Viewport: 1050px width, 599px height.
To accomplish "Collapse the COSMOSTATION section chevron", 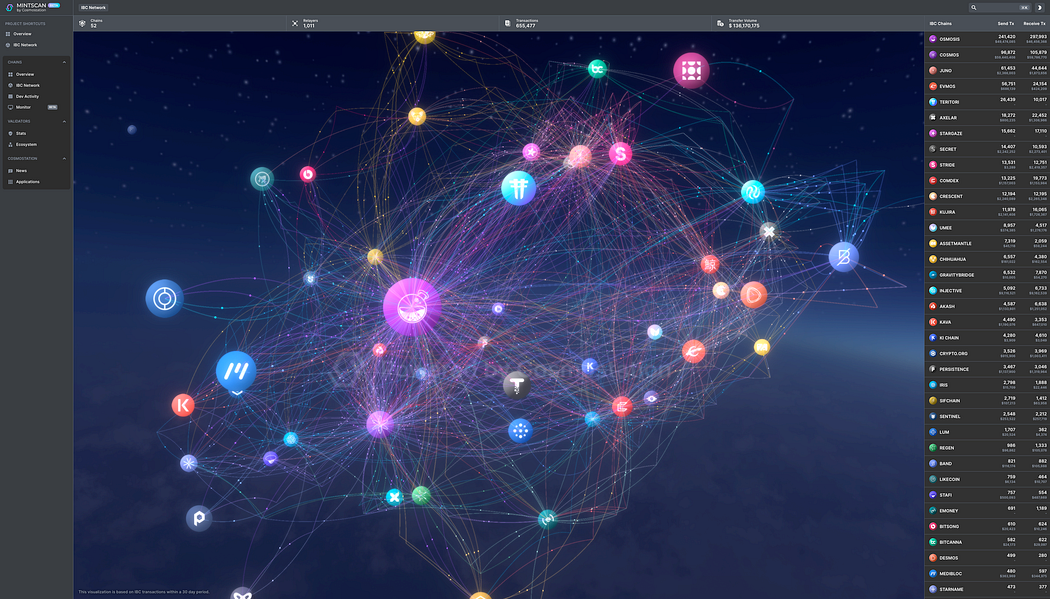I will pyautogui.click(x=63, y=157).
